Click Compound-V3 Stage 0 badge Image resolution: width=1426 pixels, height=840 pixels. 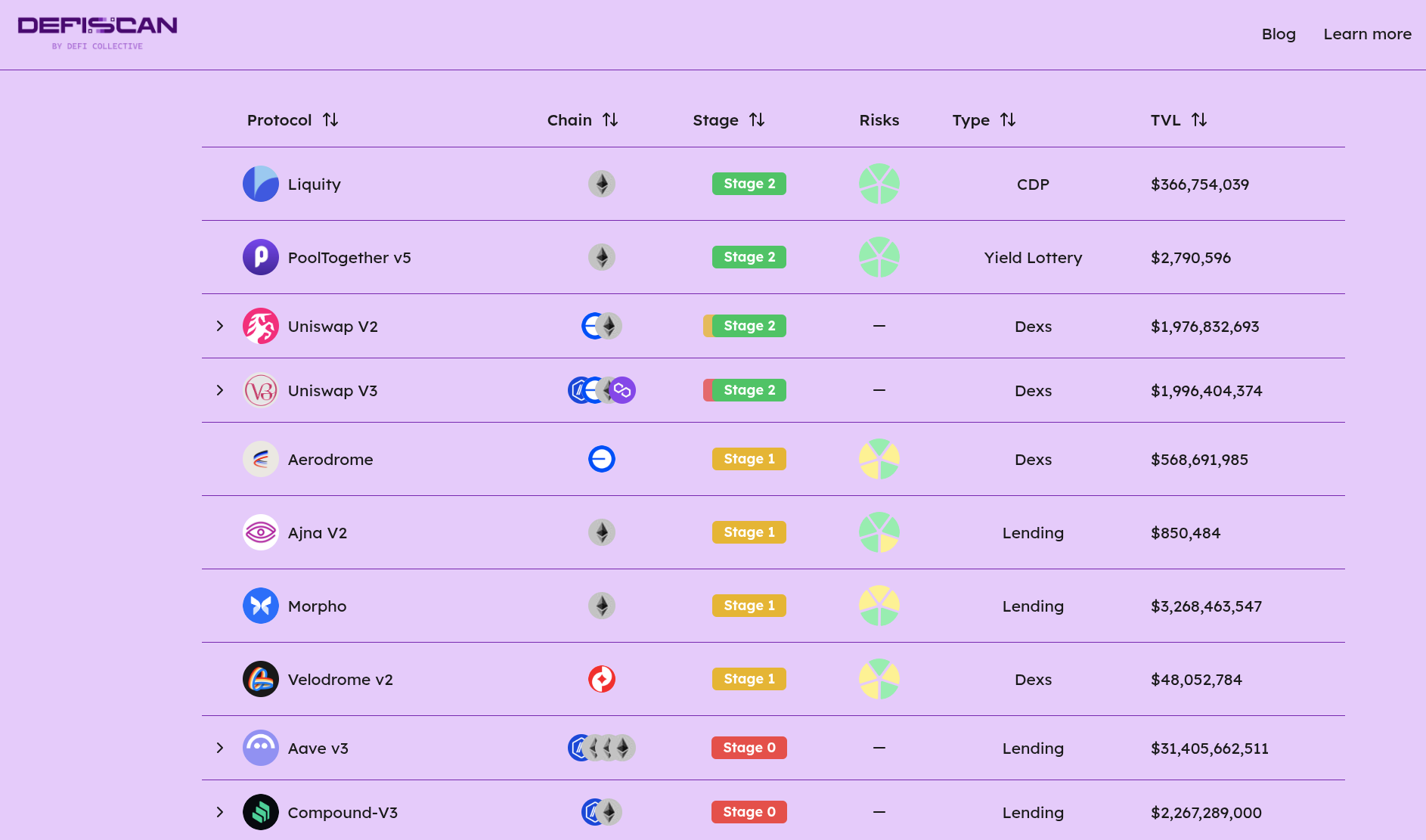click(749, 812)
